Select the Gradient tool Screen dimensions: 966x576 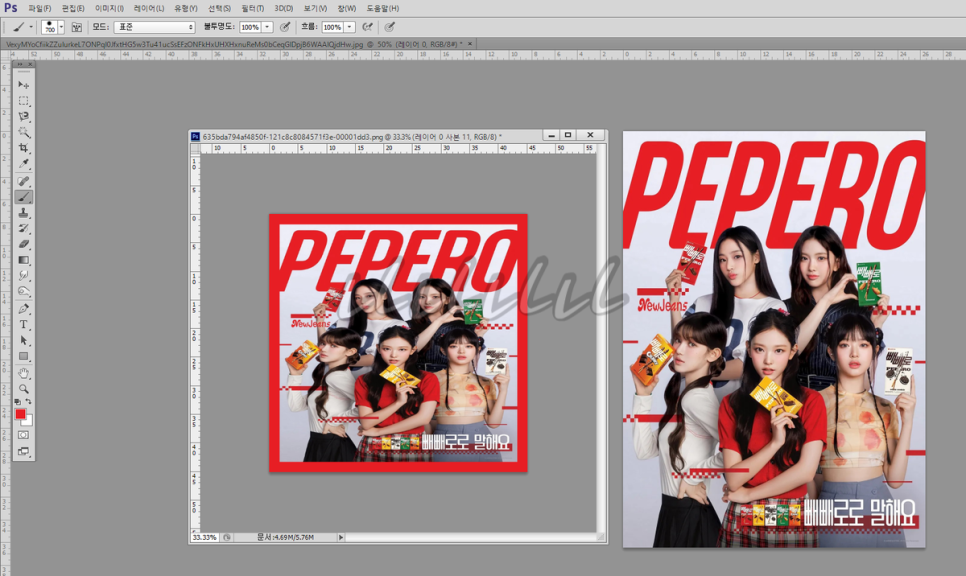(23, 260)
